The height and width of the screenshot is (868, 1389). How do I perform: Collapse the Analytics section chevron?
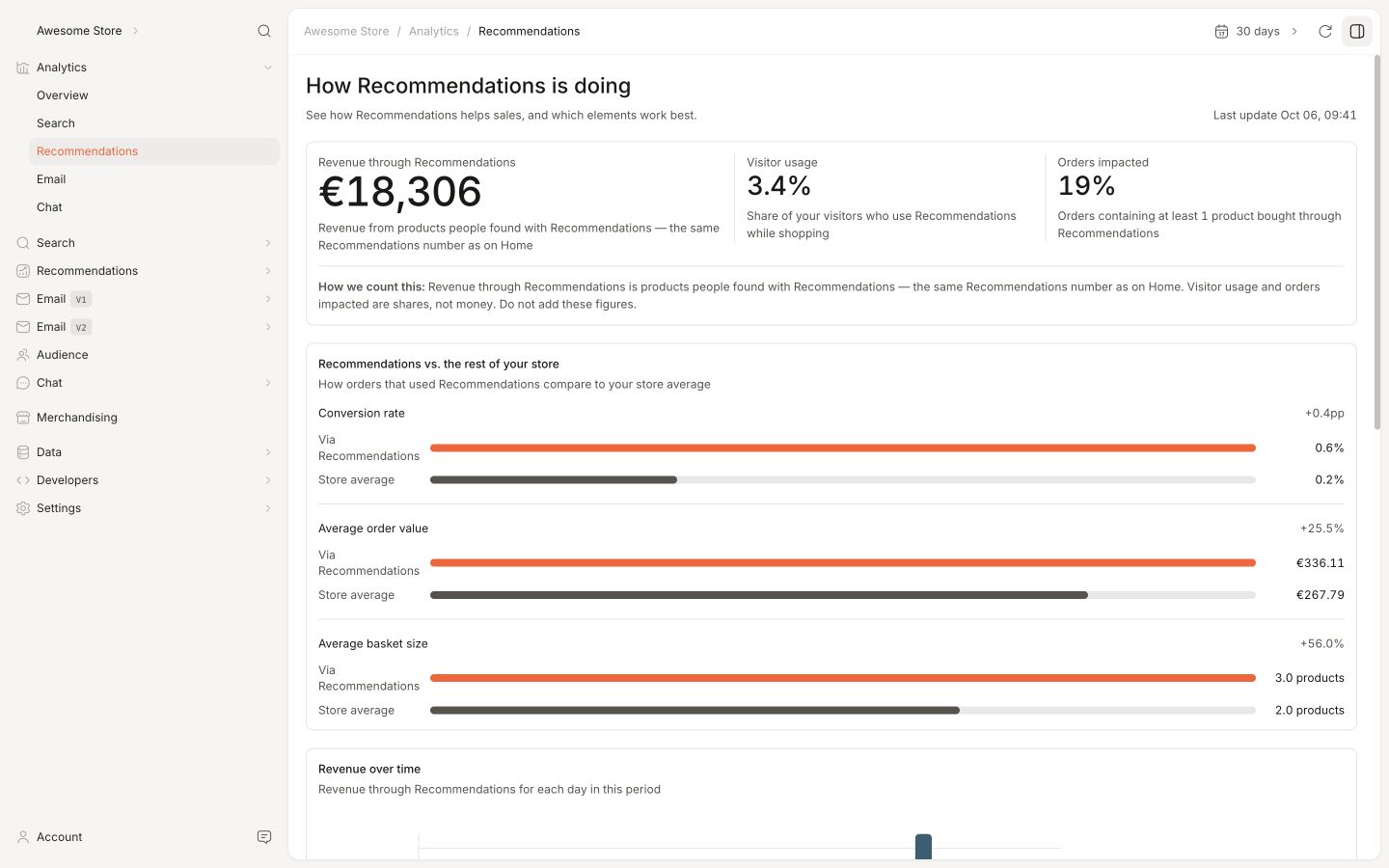[268, 68]
